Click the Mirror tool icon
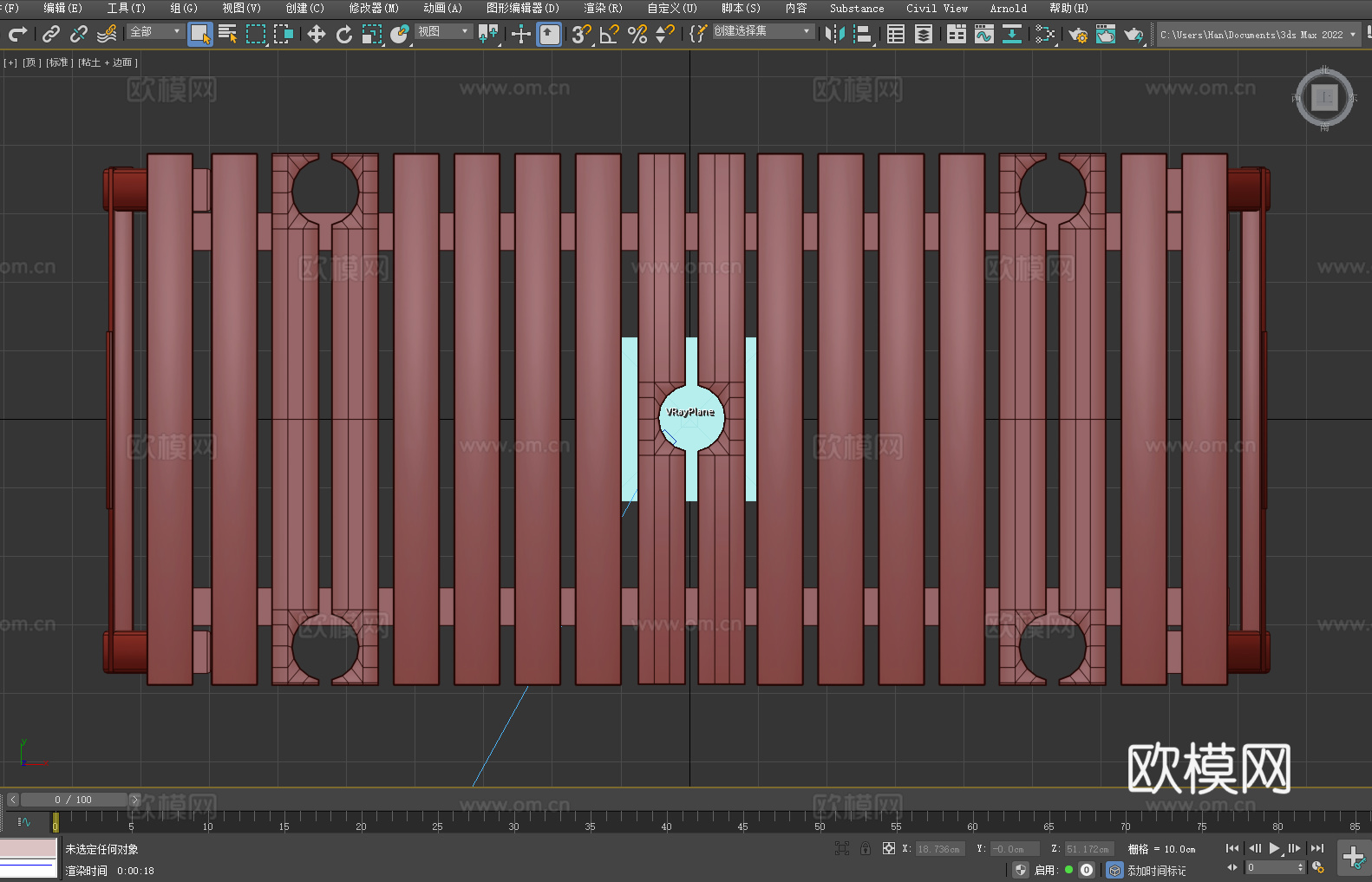The image size is (1372, 882). point(835,34)
